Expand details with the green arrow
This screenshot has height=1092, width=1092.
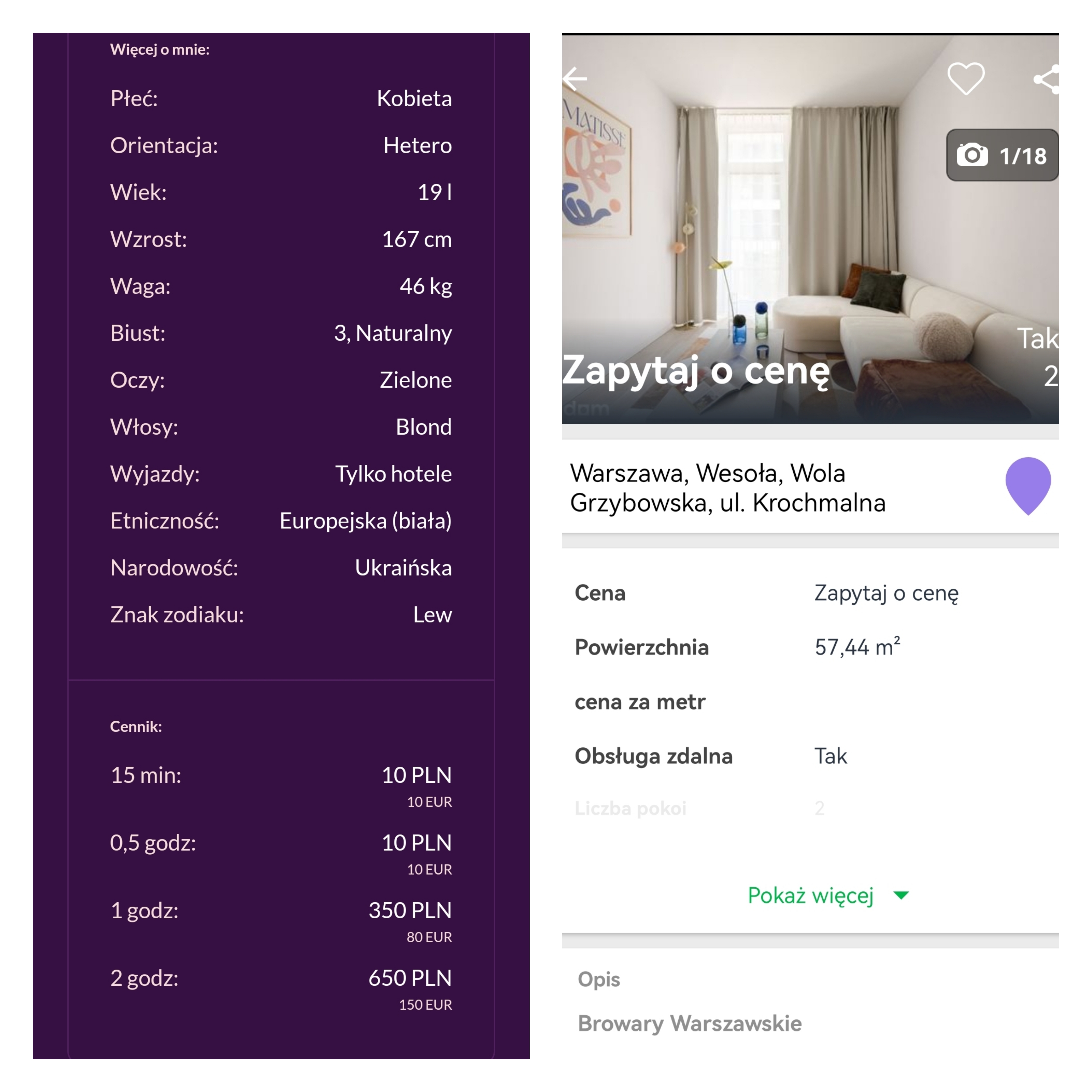pyautogui.click(x=901, y=895)
